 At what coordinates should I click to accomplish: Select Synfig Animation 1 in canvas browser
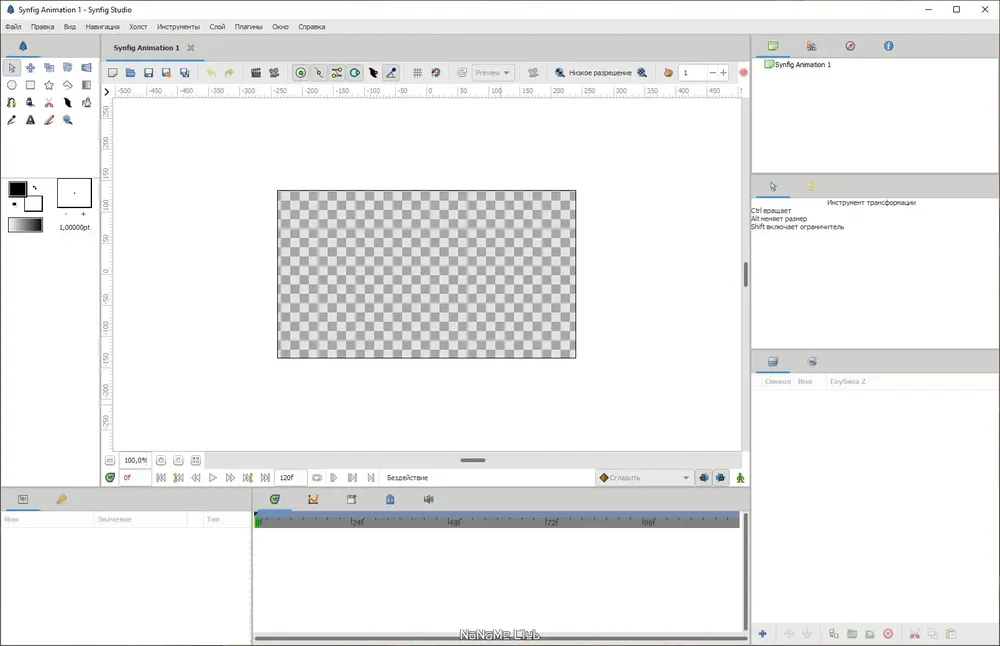tap(798, 64)
